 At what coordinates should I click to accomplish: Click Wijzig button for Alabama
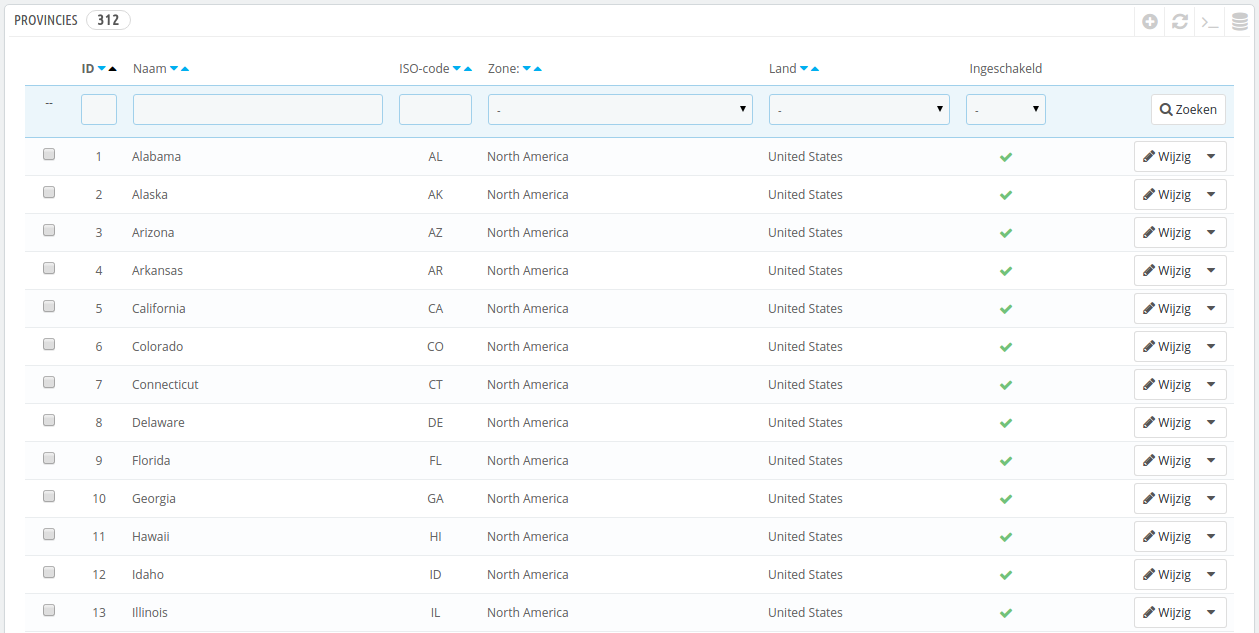[x=1166, y=157]
